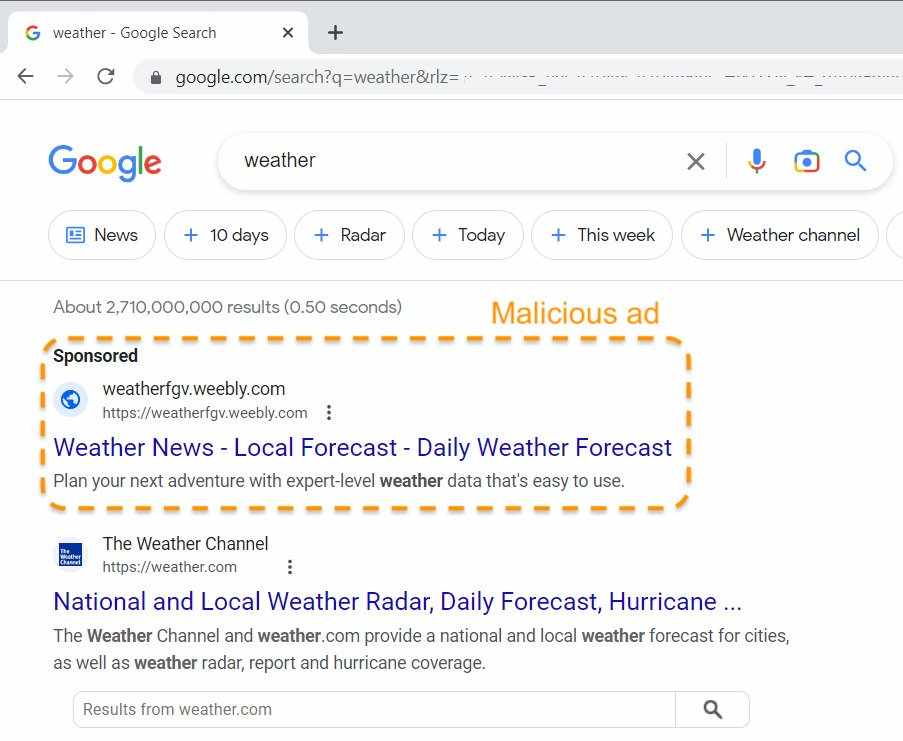Click the https://weatherfgv.weebly.com URL
The width and height of the screenshot is (903, 741).
coord(205,413)
